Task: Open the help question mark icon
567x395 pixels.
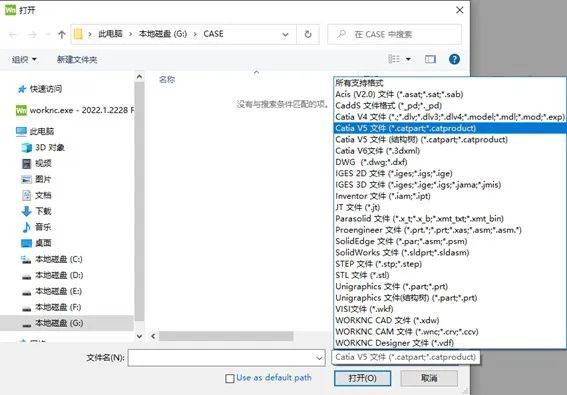Action: click(454, 59)
